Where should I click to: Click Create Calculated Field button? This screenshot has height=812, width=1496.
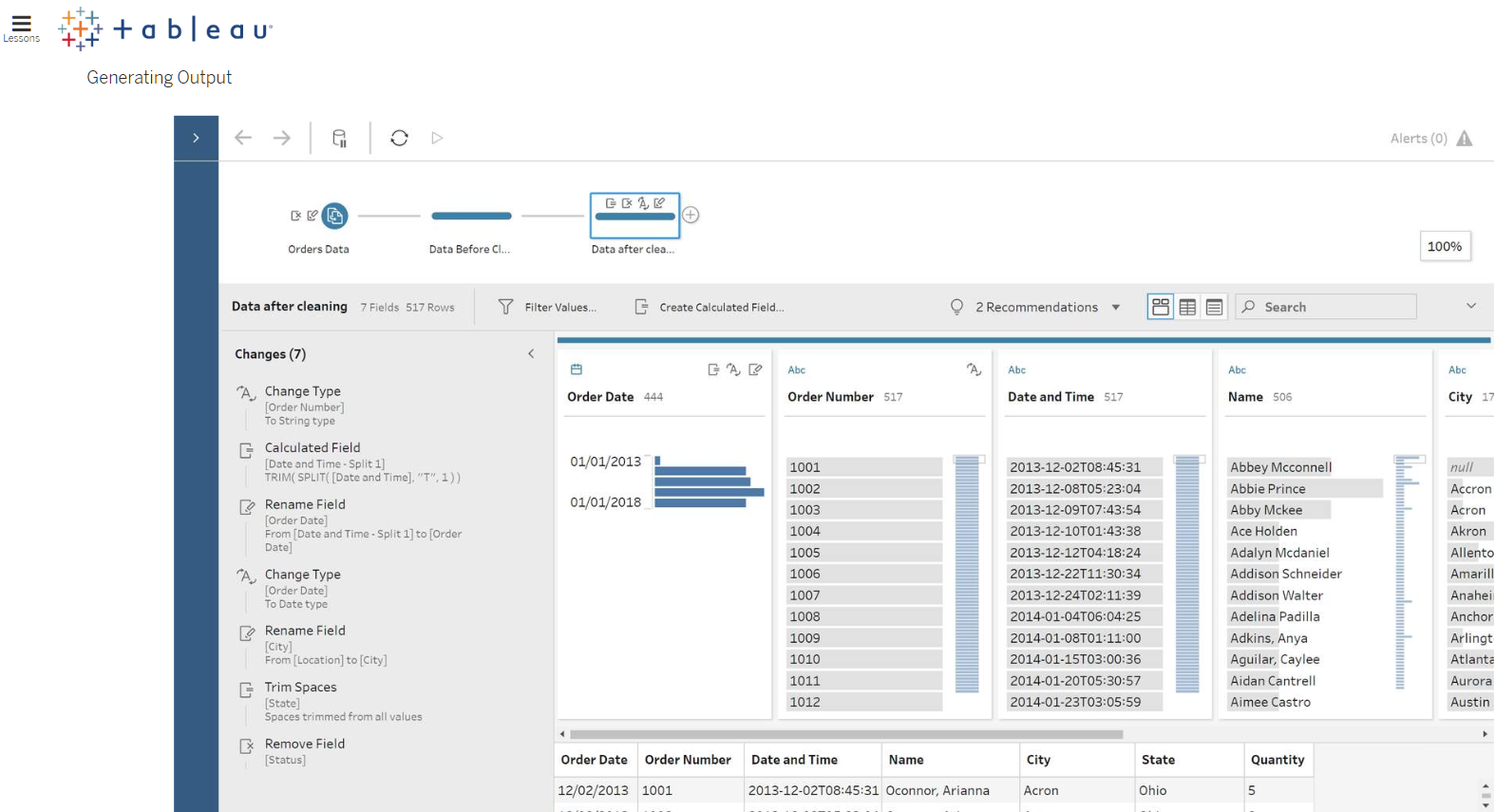(710, 307)
